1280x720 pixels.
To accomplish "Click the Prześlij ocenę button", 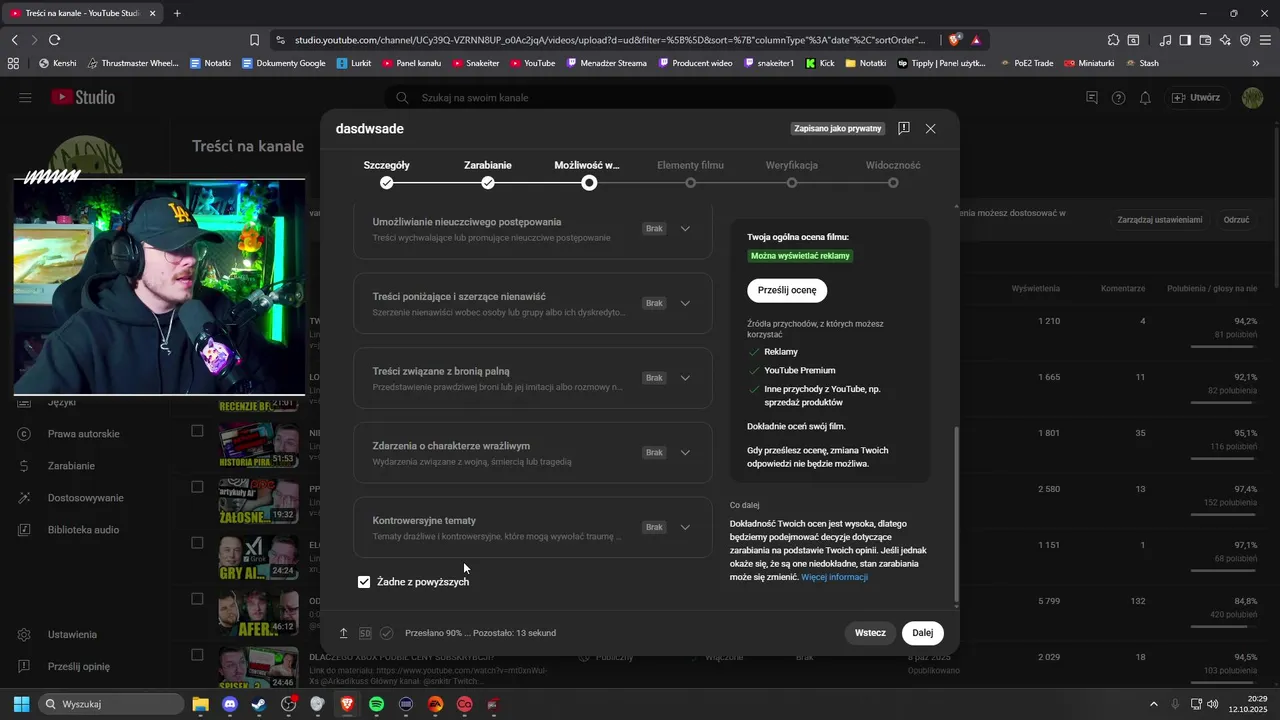I will 787,290.
